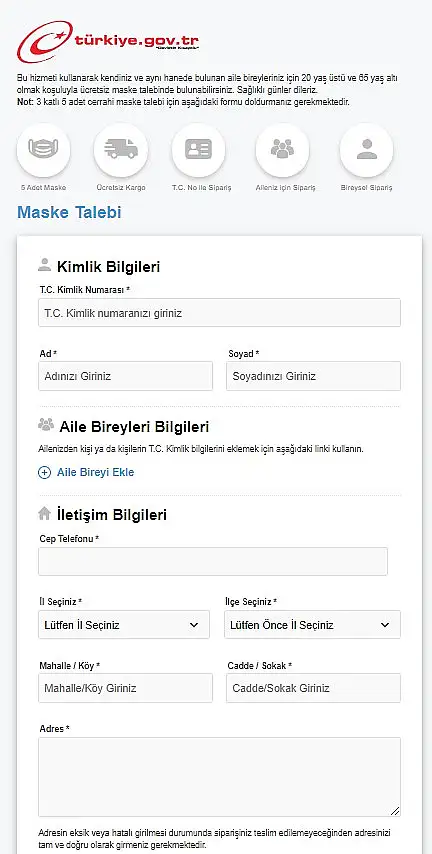Click the person icon beside Kimlik Bilgileri
Viewport: 432px width, 854px height.
coord(44,265)
